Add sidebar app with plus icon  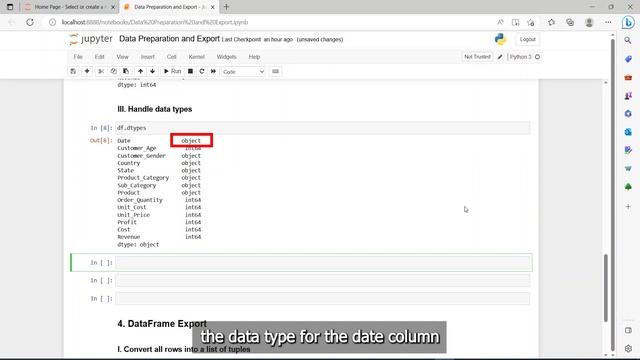628,207
